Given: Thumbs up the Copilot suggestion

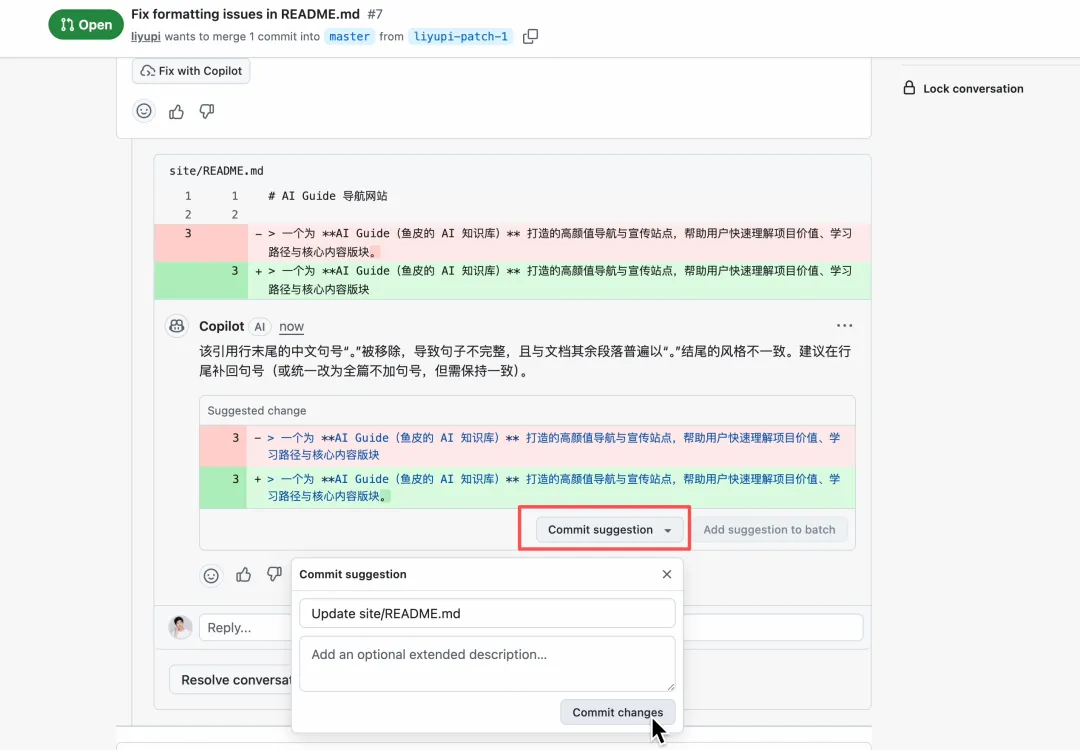Looking at the screenshot, I should (243, 575).
